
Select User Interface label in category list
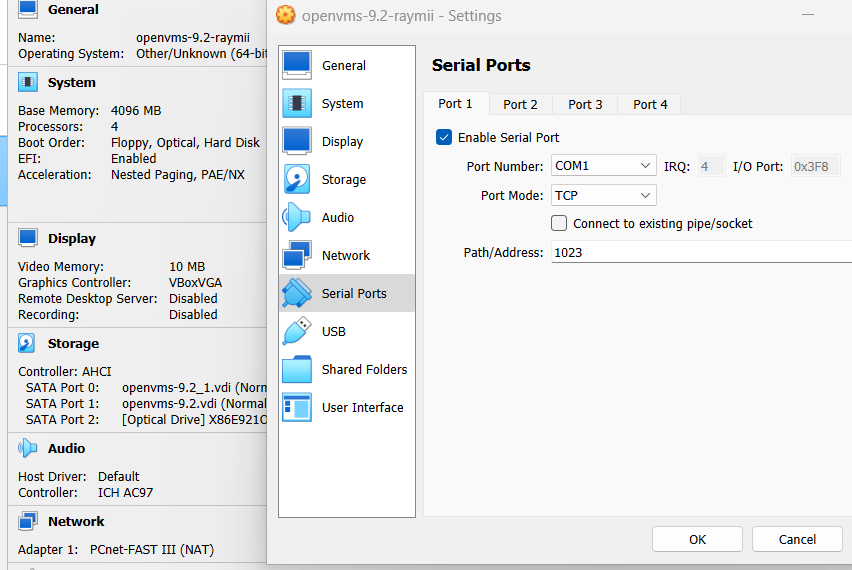point(362,408)
